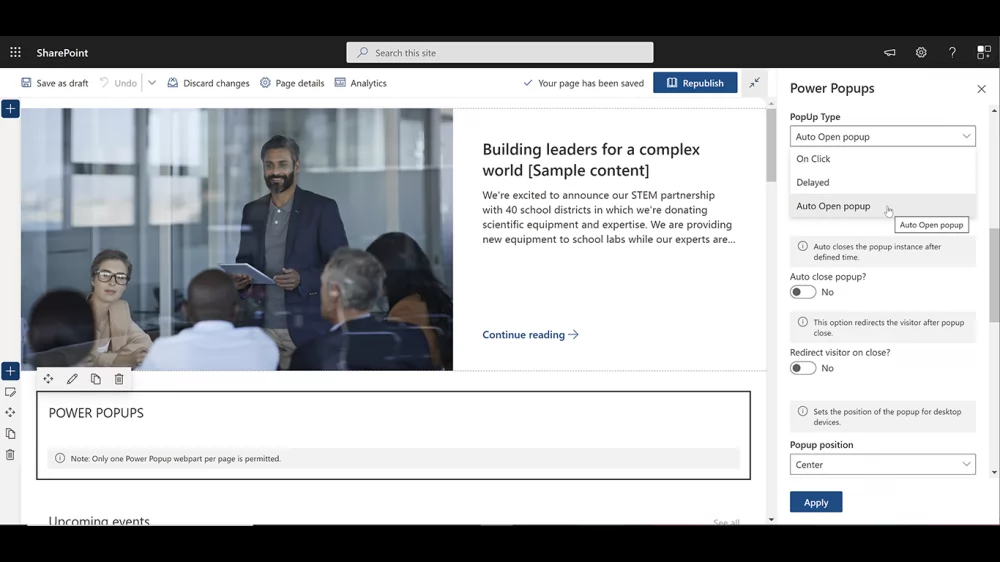1000x562 pixels.
Task: Click the page vertical scrollbar thumb
Action: pyautogui.click(x=771, y=145)
